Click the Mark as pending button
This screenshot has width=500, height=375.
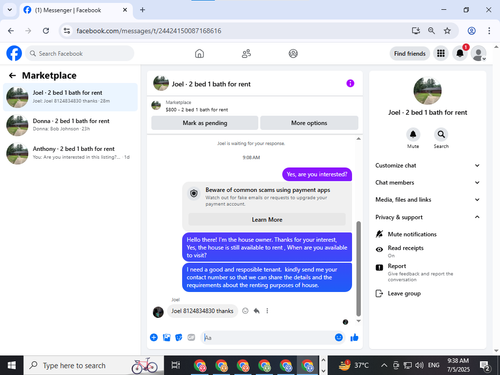205,123
